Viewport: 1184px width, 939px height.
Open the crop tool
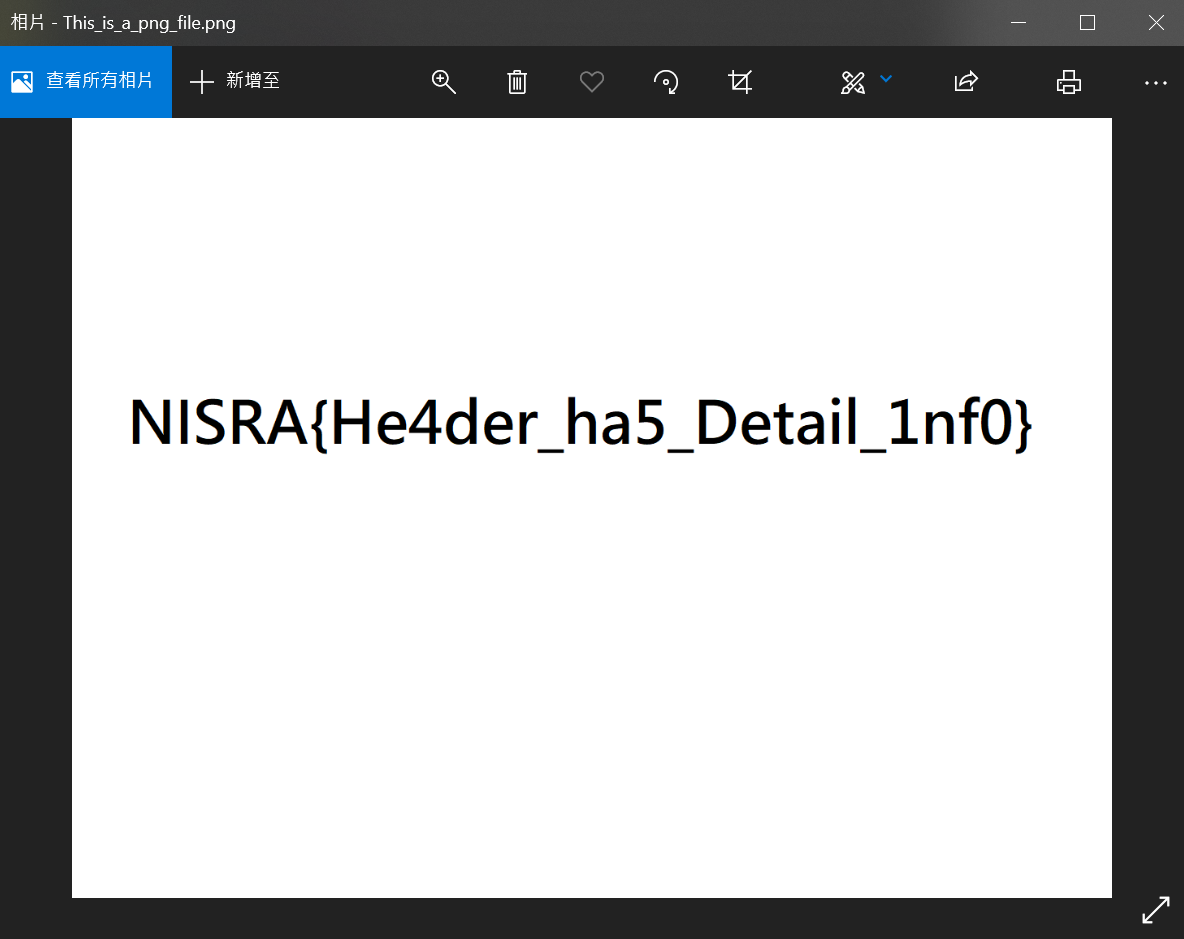point(740,82)
